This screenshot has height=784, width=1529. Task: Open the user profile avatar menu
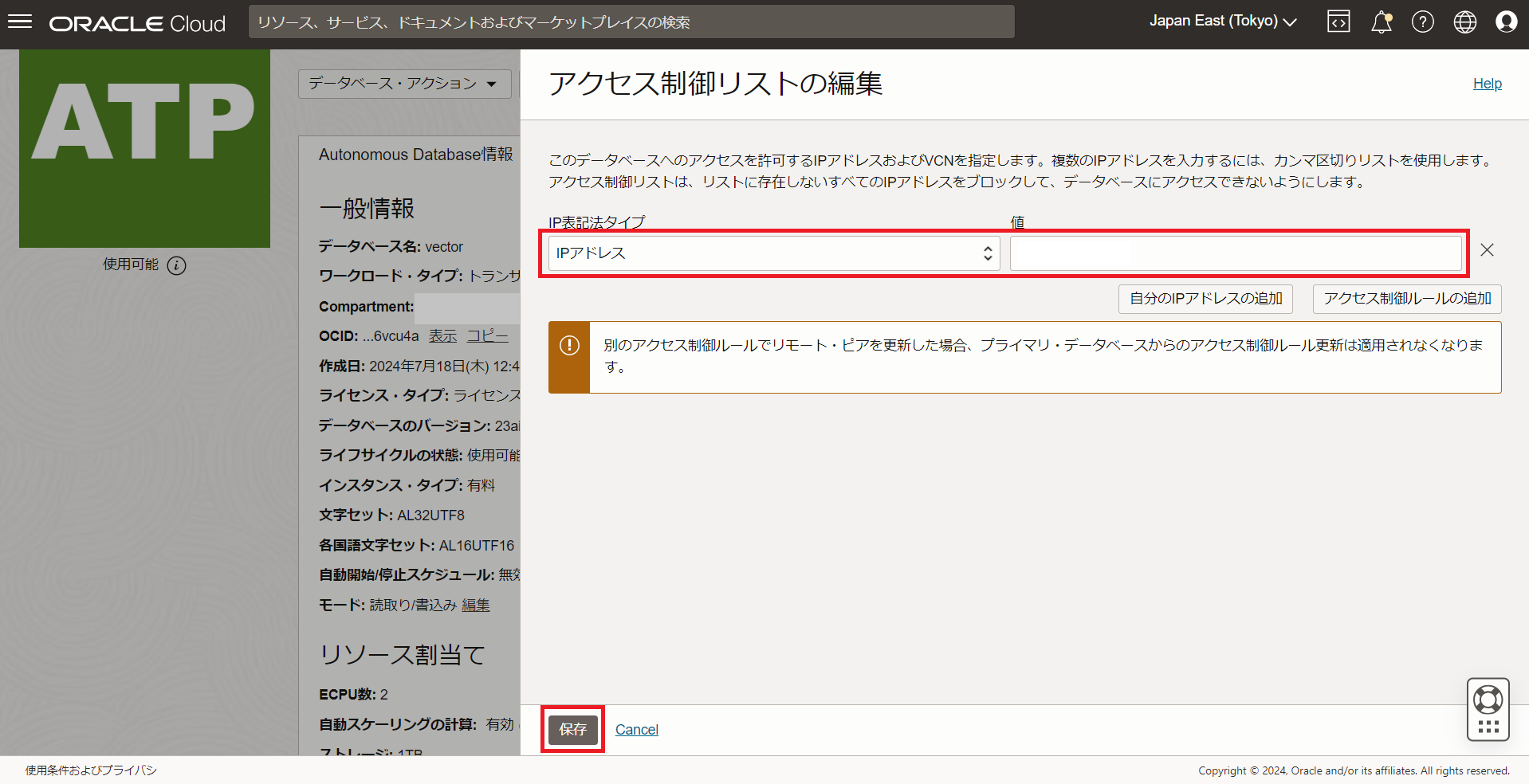coord(1506,22)
